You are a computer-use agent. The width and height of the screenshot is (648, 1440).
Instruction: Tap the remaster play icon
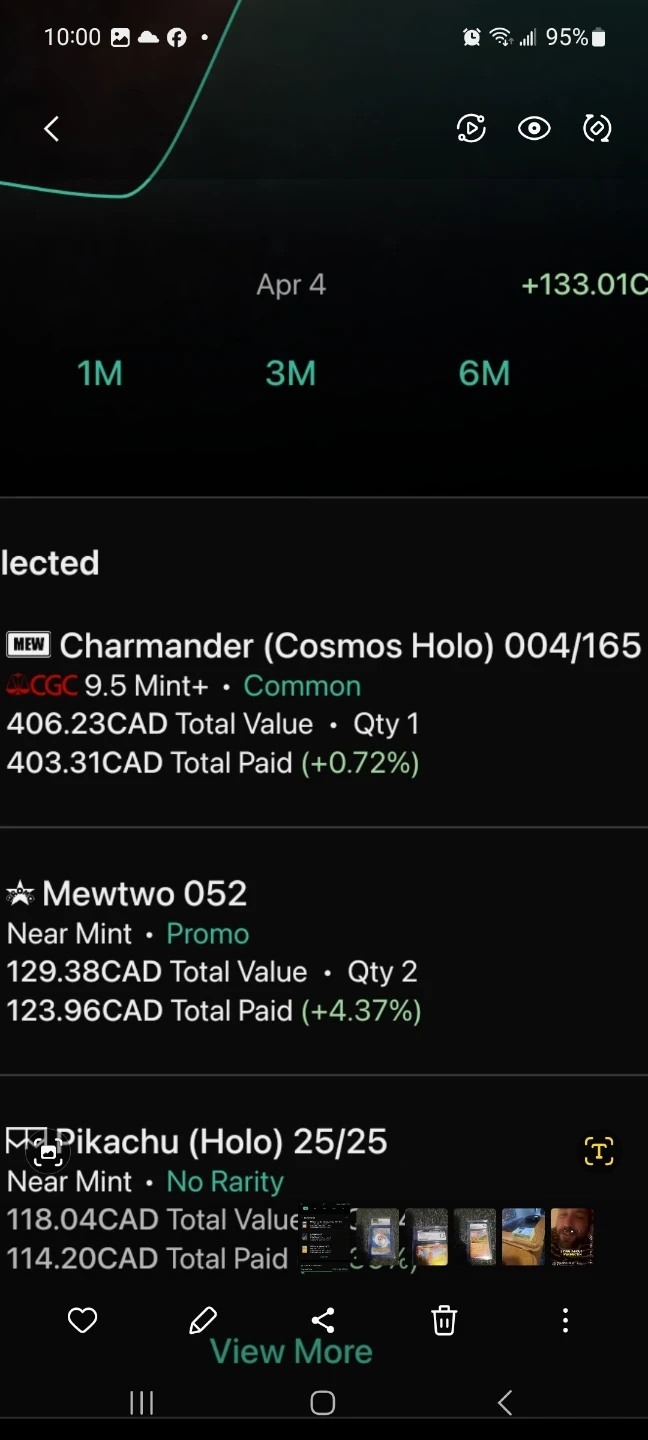471,128
